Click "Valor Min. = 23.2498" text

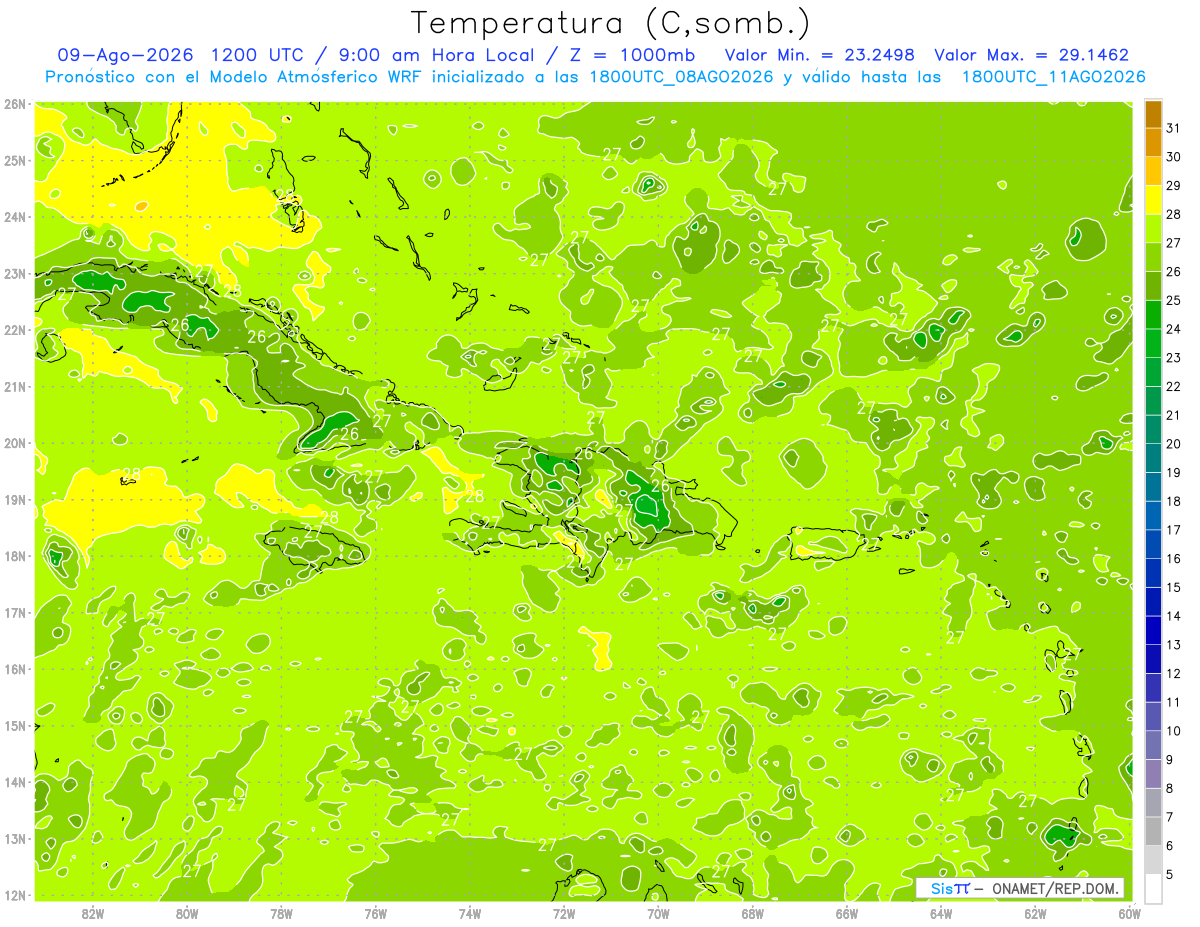pyautogui.click(x=820, y=55)
